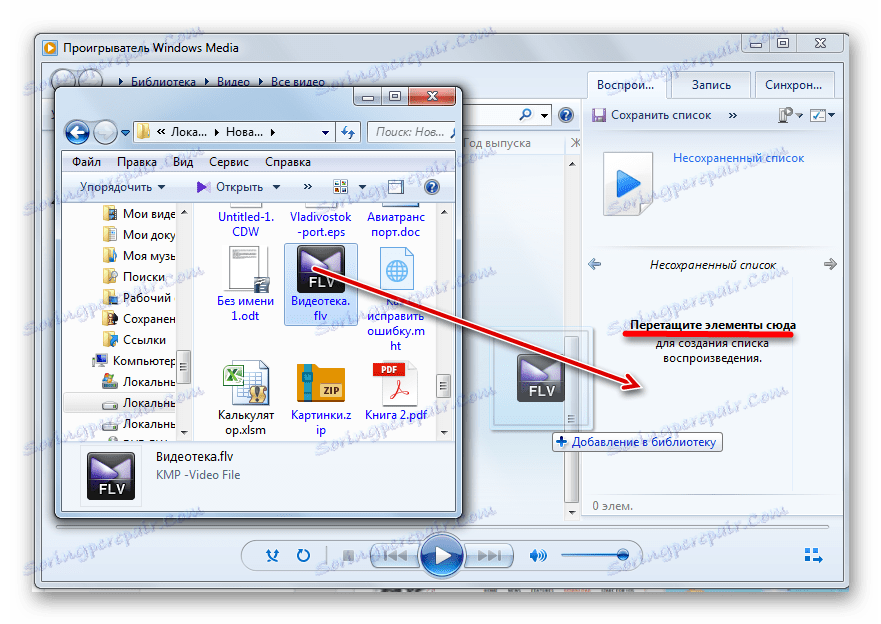Expand the Открыть dropdown arrow
The height and width of the screenshot is (624, 881).
click(x=276, y=187)
